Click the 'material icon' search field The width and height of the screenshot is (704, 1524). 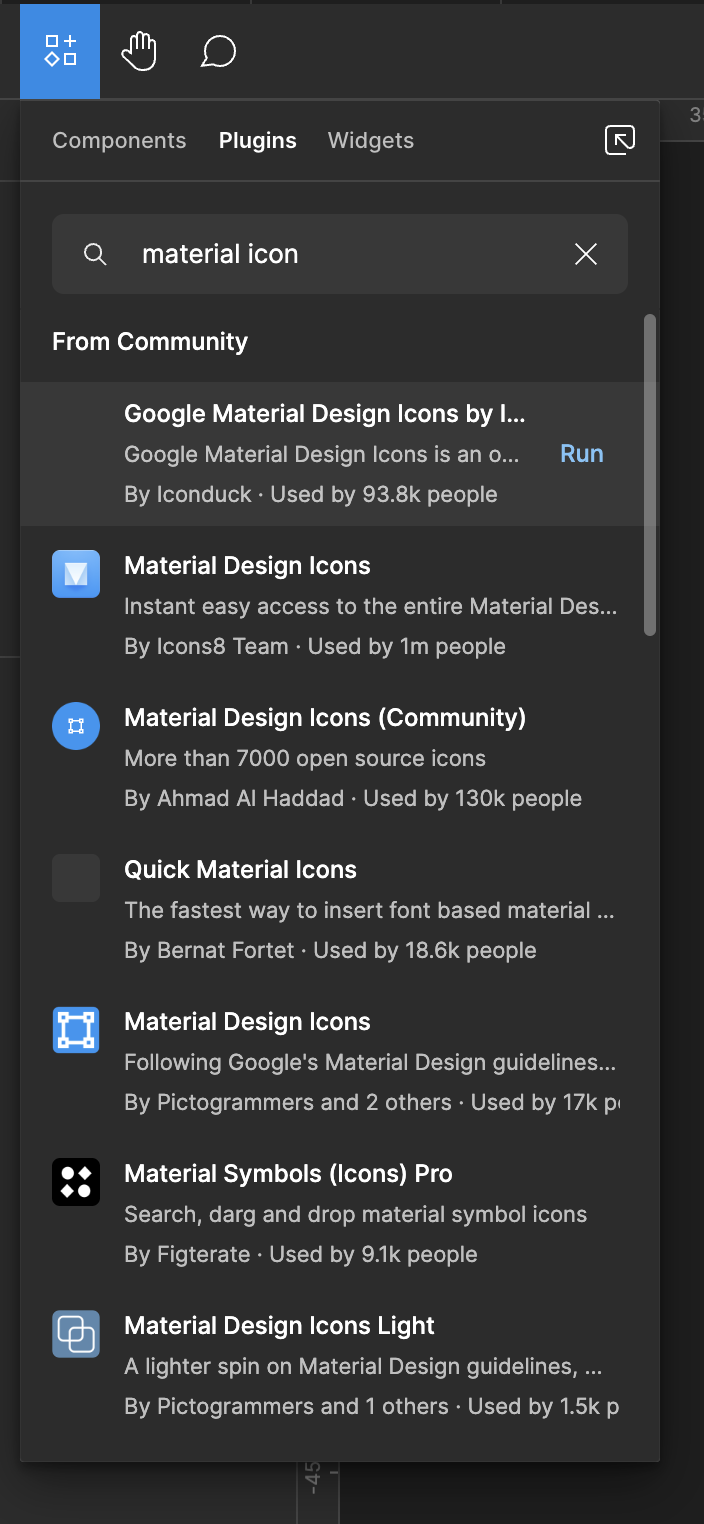(x=340, y=254)
